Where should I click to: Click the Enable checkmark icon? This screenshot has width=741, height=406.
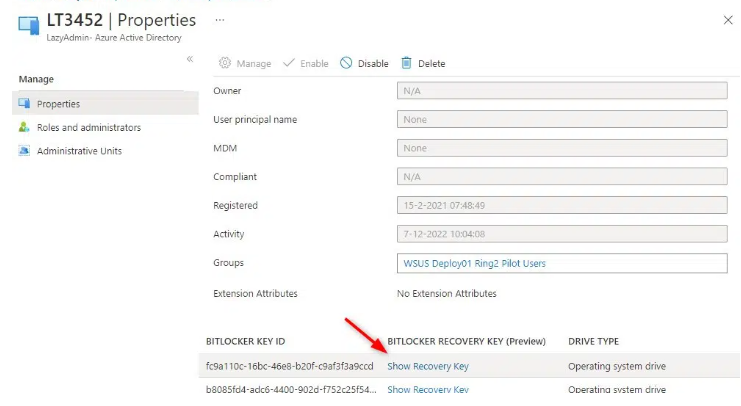pos(289,63)
